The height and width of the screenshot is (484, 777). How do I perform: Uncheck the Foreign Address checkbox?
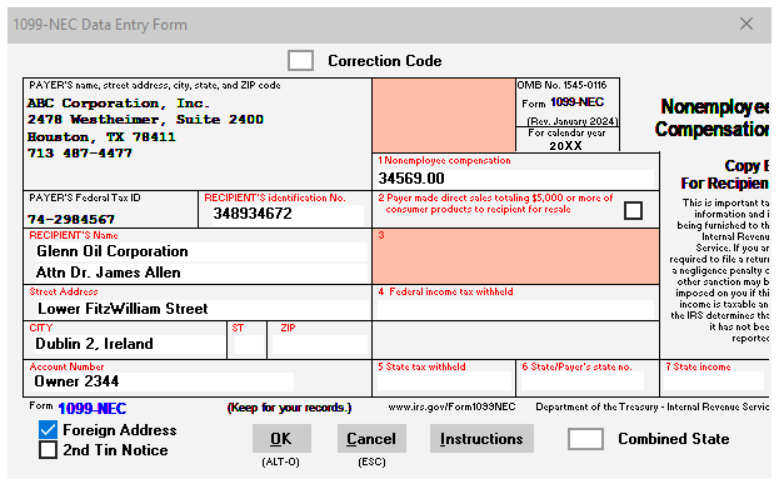pos(48,430)
